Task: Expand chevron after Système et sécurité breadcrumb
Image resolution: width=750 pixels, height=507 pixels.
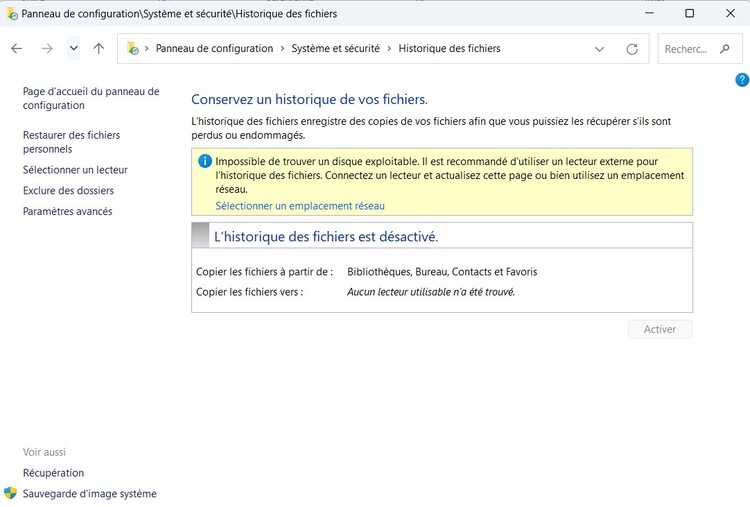Action: point(389,48)
